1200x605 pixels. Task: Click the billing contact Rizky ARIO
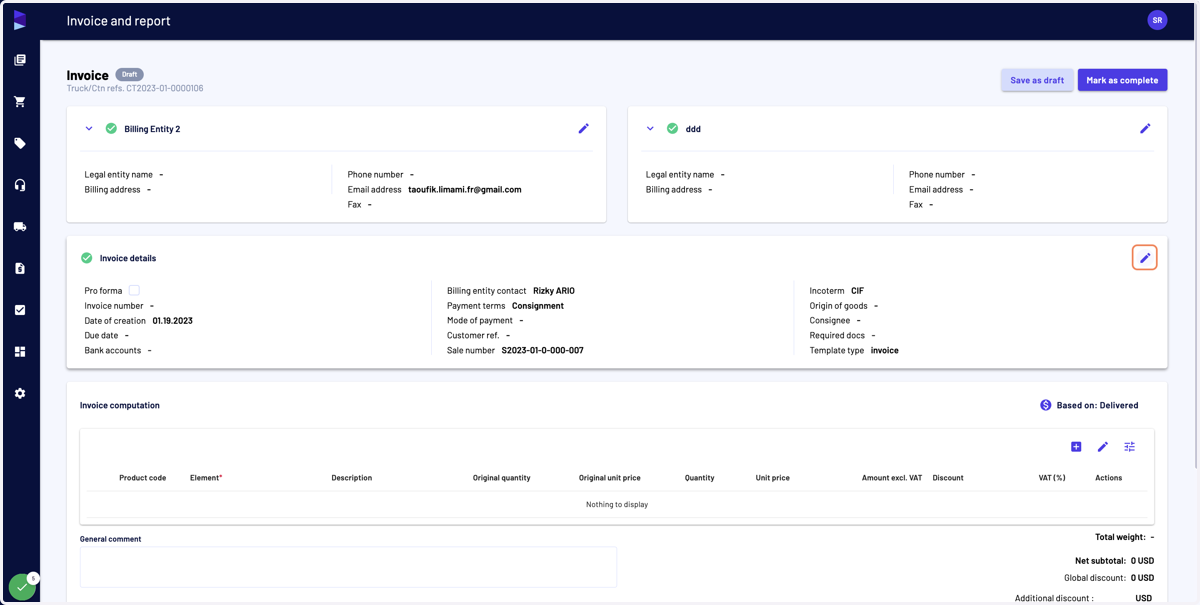click(554, 291)
